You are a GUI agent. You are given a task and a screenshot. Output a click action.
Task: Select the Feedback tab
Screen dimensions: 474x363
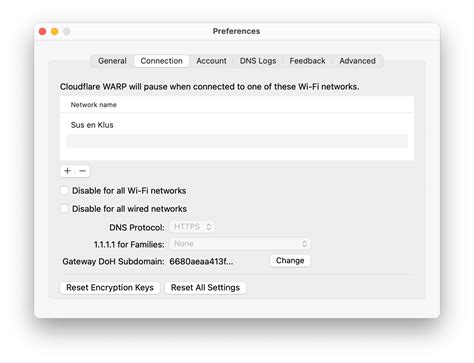tap(307, 61)
